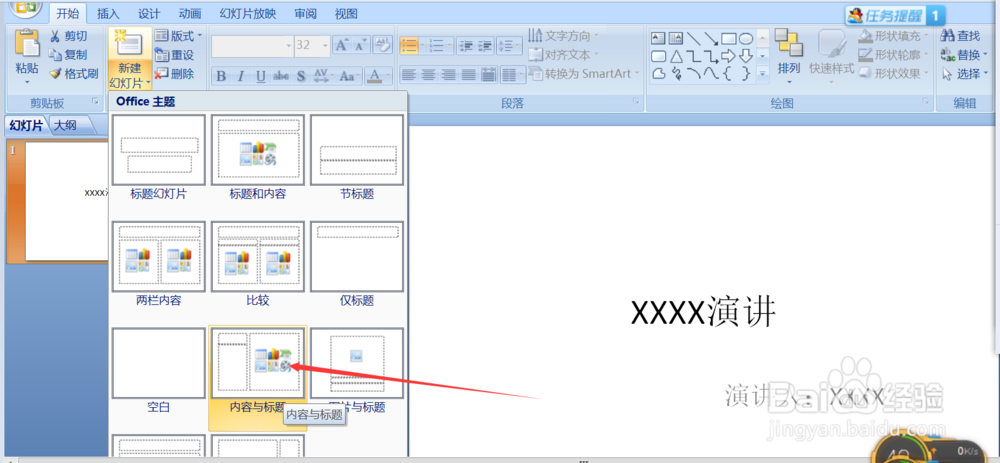Toggle bulleted list button
Image resolution: width=1000 pixels, height=463 pixels.
tap(408, 45)
